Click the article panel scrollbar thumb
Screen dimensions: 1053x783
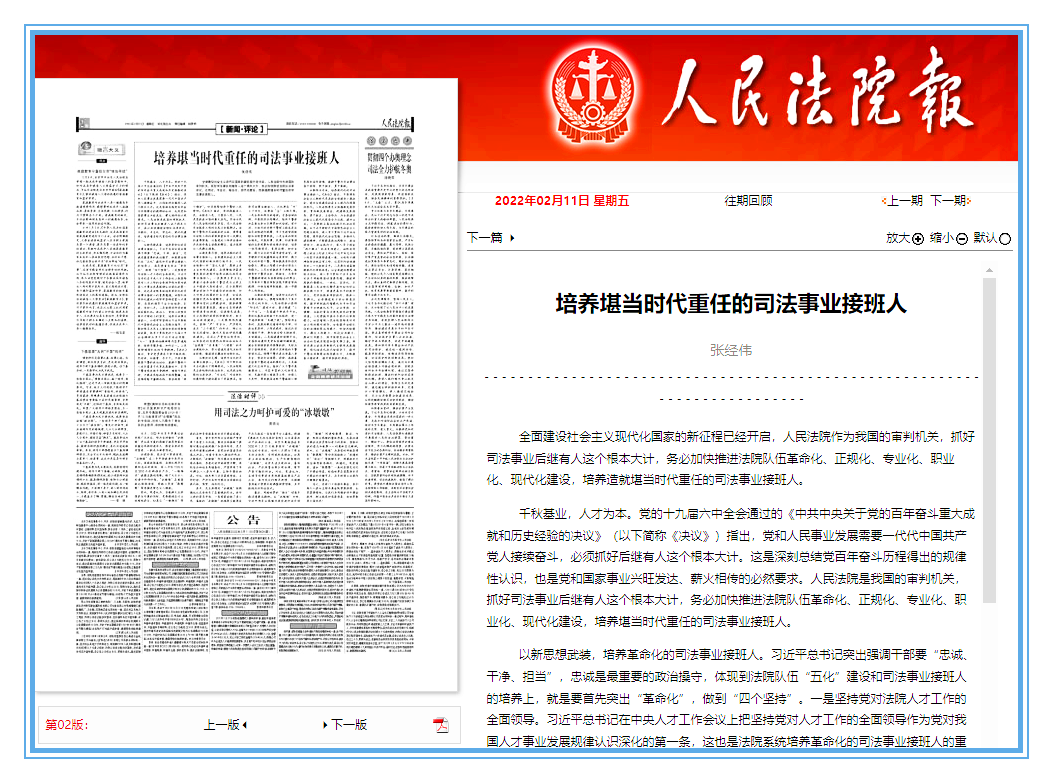click(x=989, y=440)
